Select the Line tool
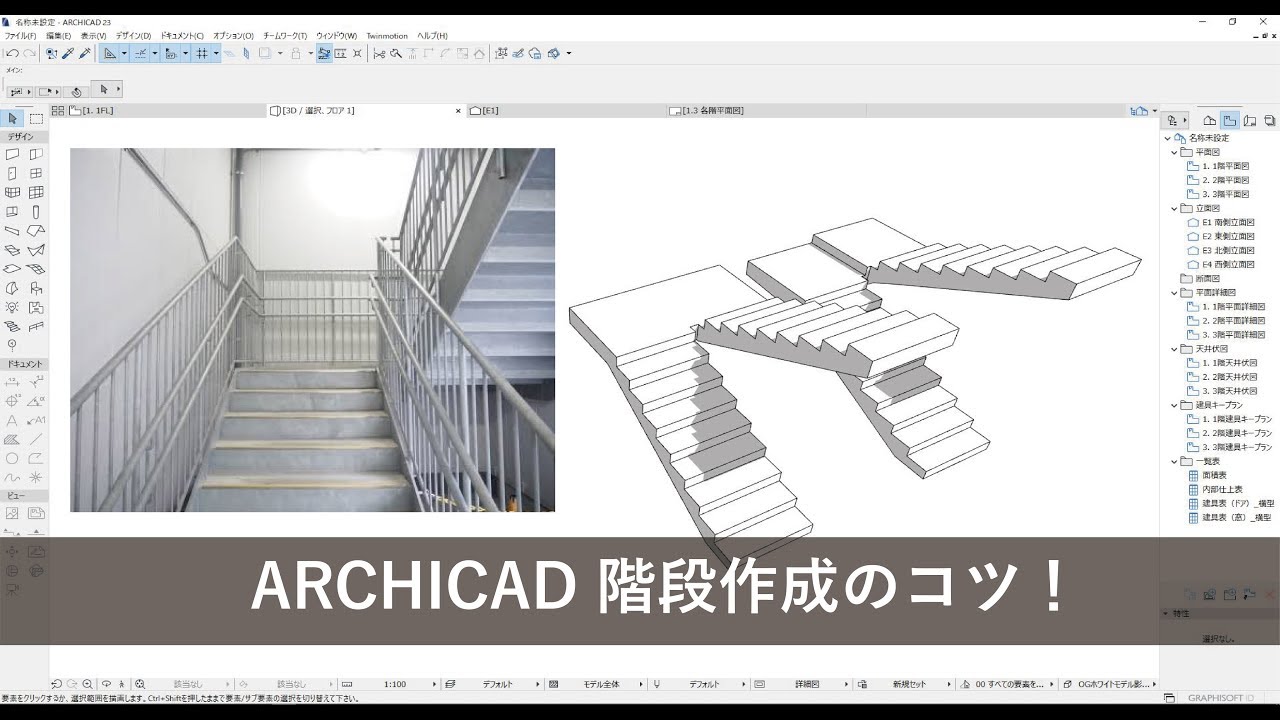Image resolution: width=1280 pixels, height=720 pixels. (36, 439)
